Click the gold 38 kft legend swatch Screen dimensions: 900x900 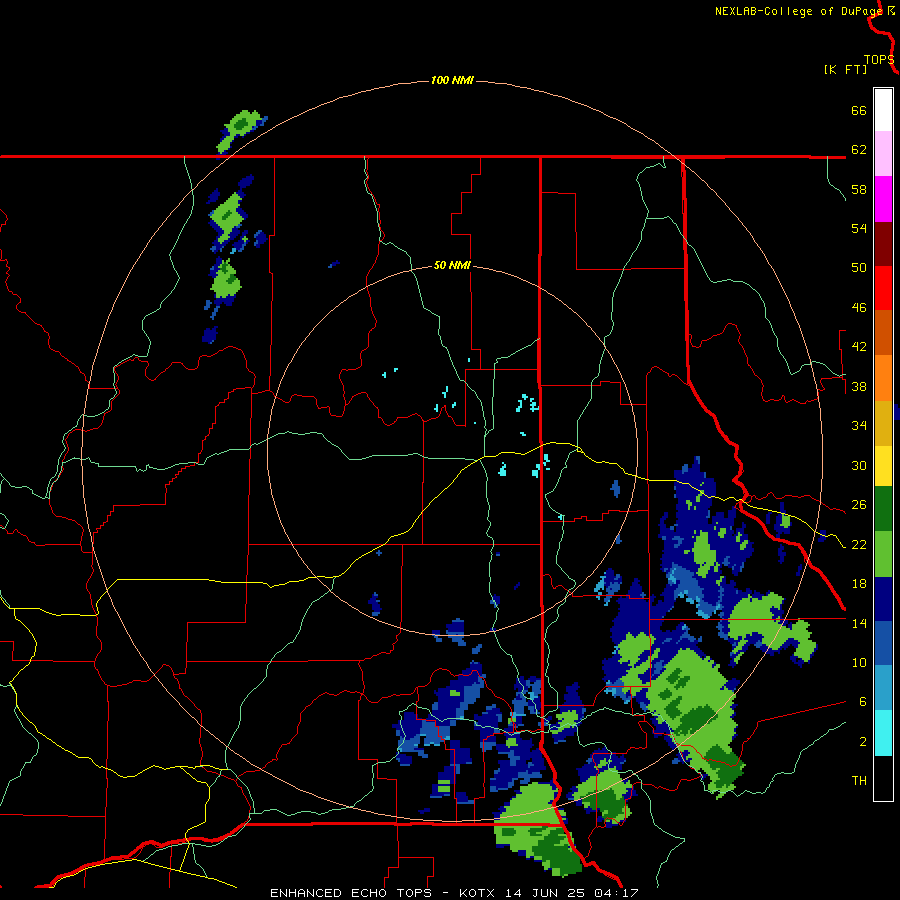tap(883, 423)
